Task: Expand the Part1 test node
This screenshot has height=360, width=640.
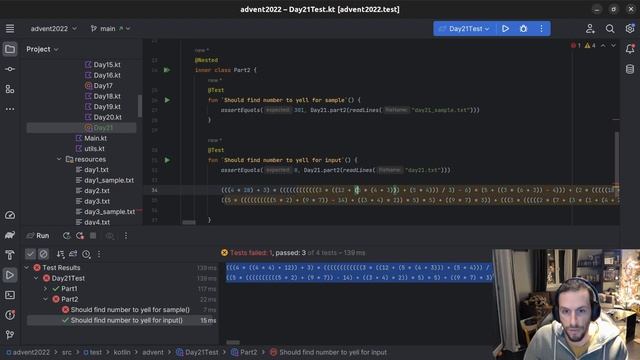Action: tap(46, 289)
